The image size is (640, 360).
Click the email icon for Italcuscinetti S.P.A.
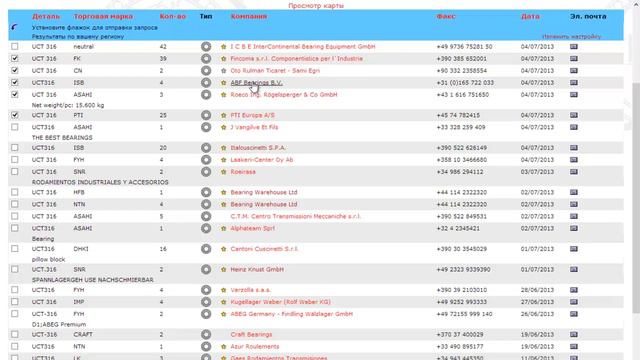(x=573, y=147)
